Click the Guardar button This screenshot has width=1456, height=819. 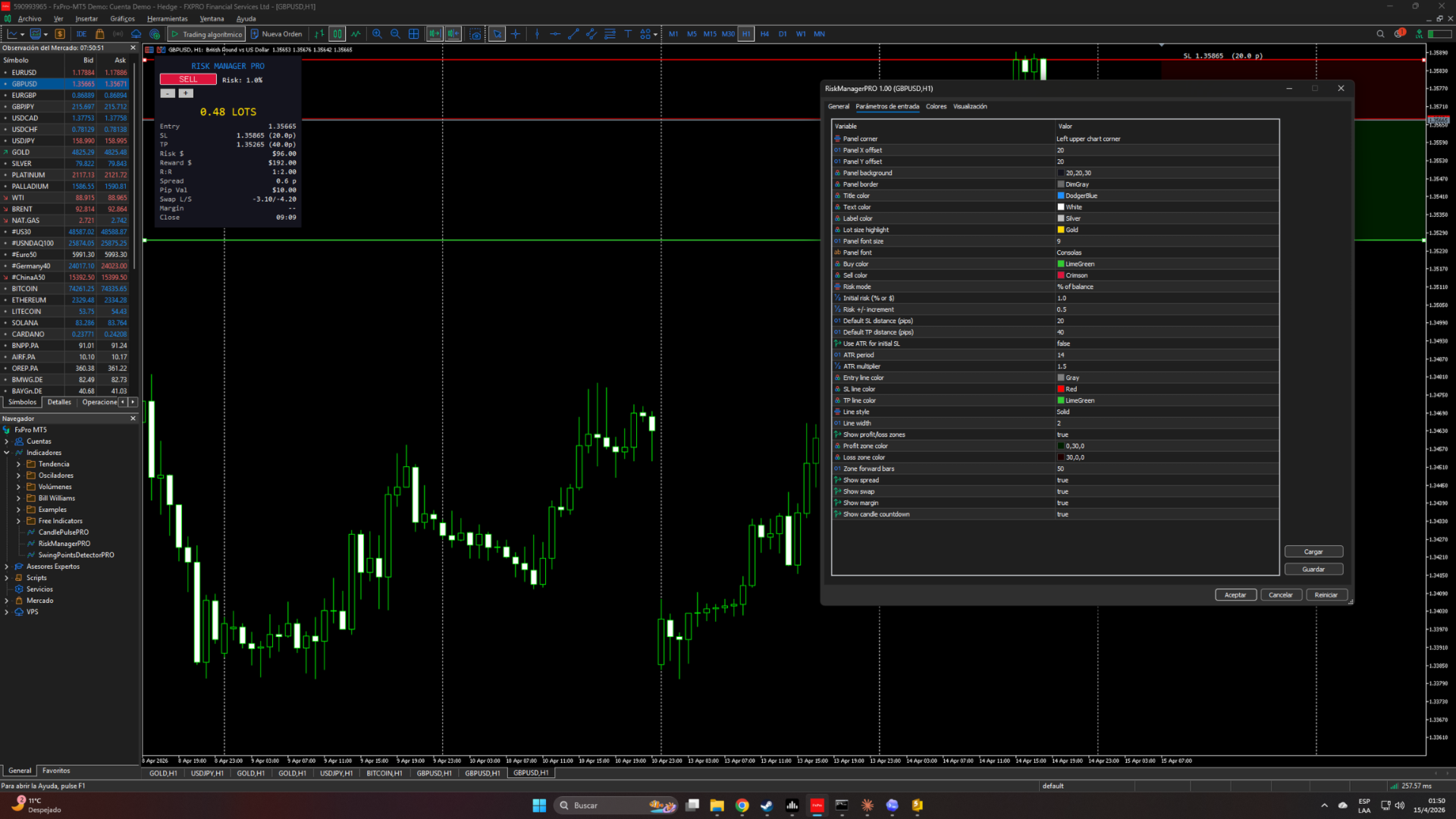(x=1313, y=570)
